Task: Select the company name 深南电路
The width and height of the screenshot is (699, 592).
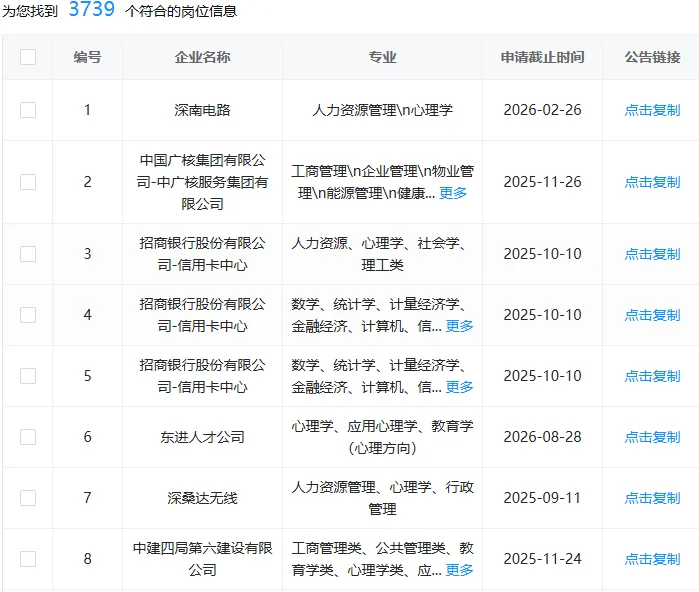Action: click(202, 110)
